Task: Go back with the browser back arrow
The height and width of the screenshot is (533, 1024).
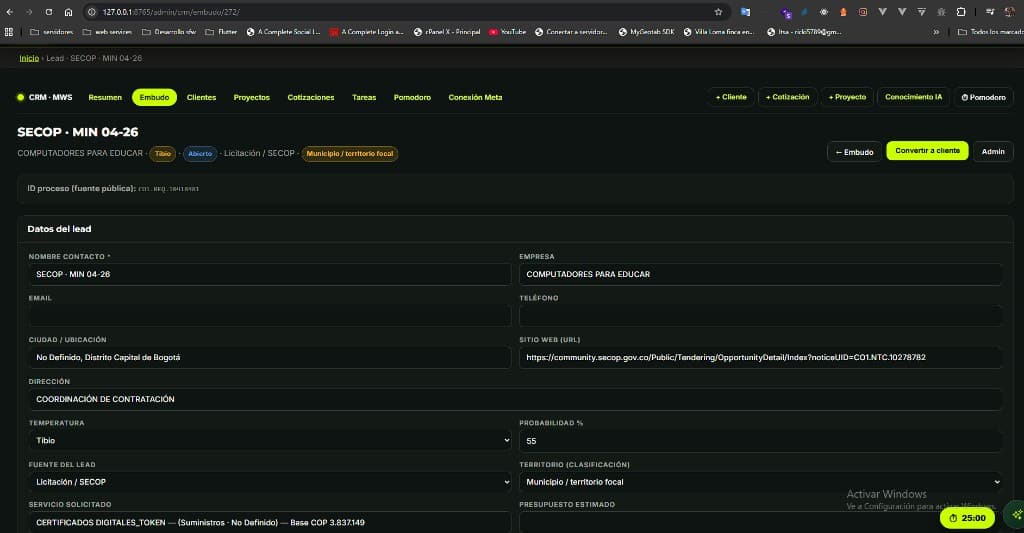Action: [x=10, y=12]
